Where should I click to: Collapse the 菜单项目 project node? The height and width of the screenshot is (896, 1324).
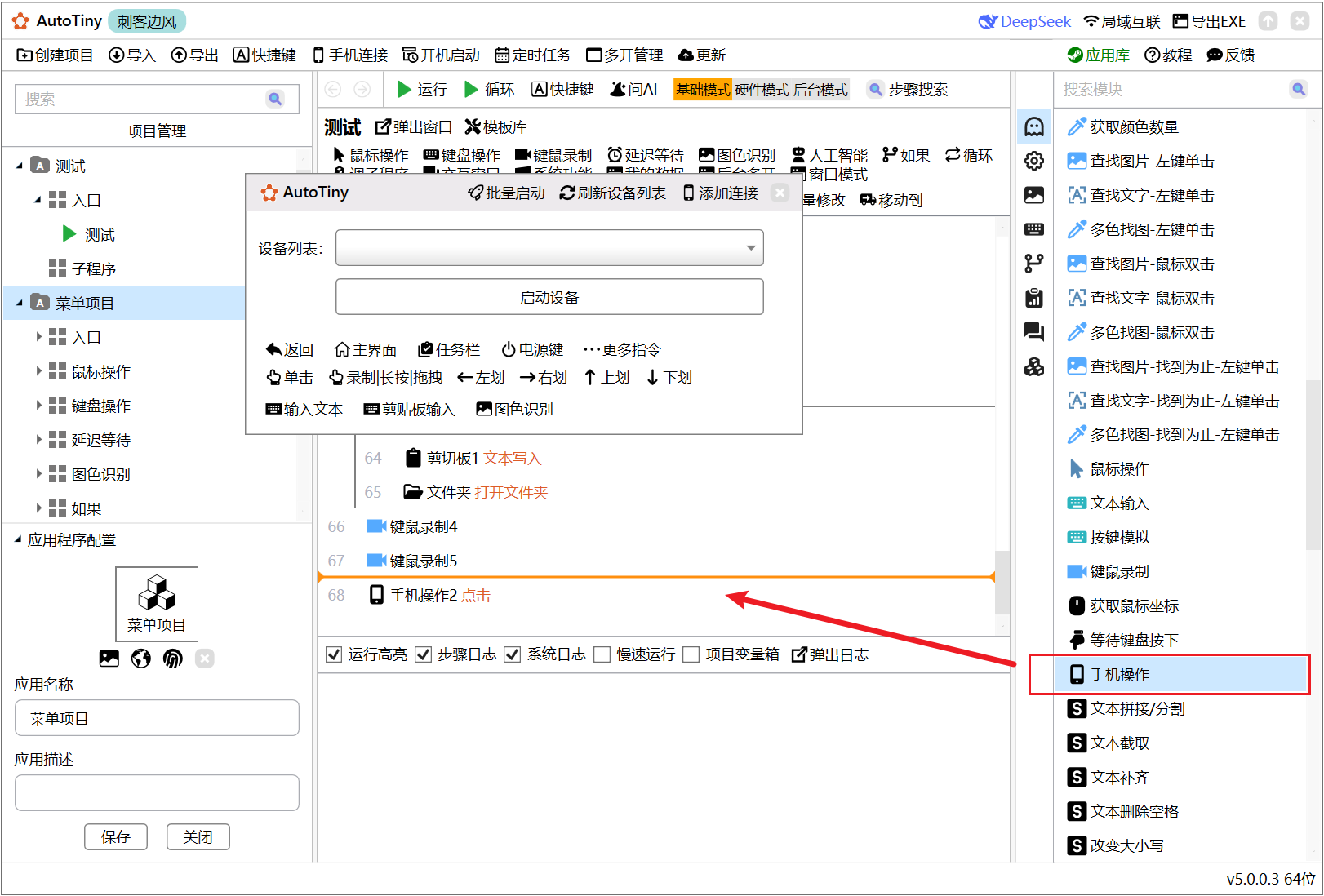pos(20,304)
